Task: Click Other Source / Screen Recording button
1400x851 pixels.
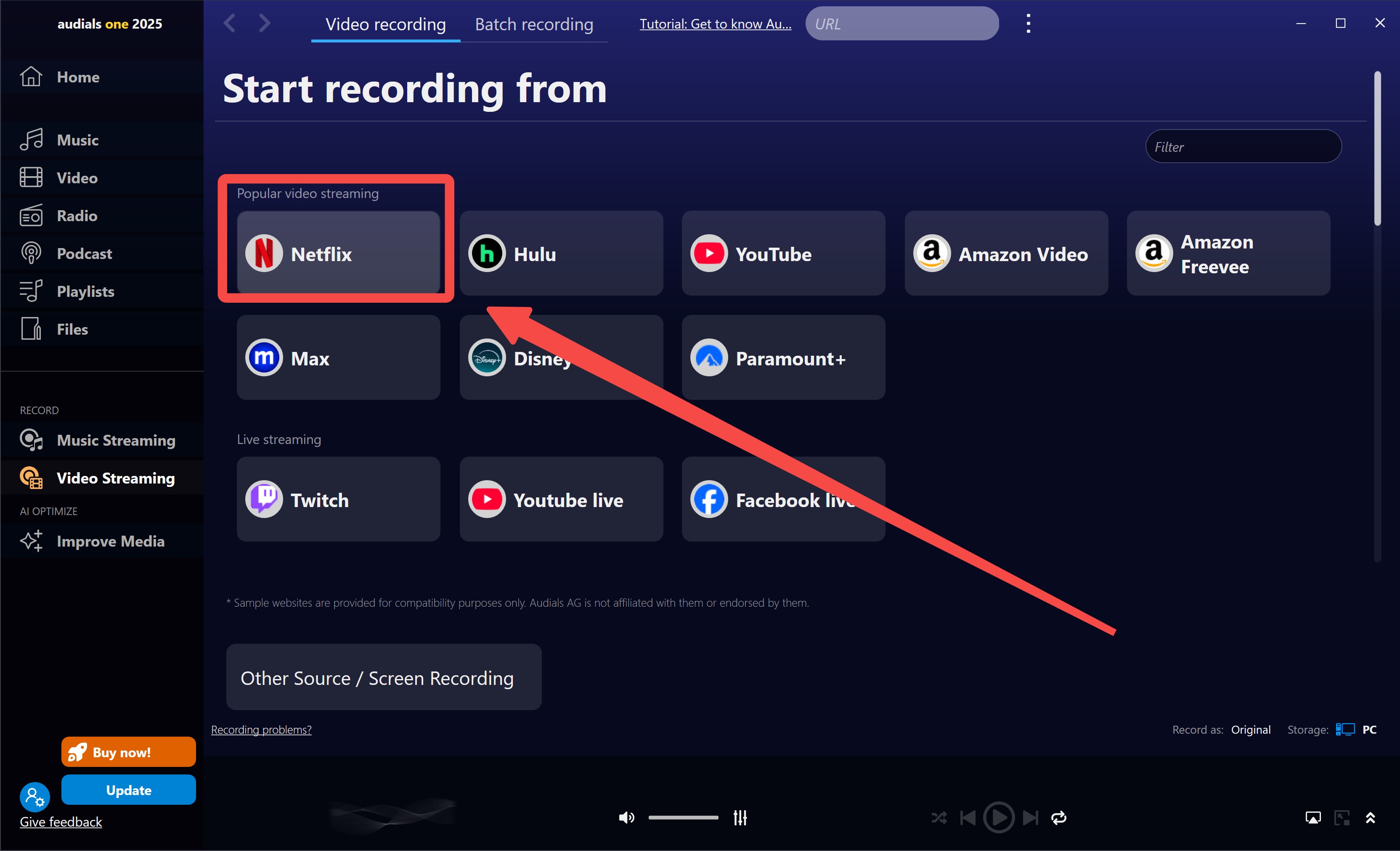Action: point(384,677)
